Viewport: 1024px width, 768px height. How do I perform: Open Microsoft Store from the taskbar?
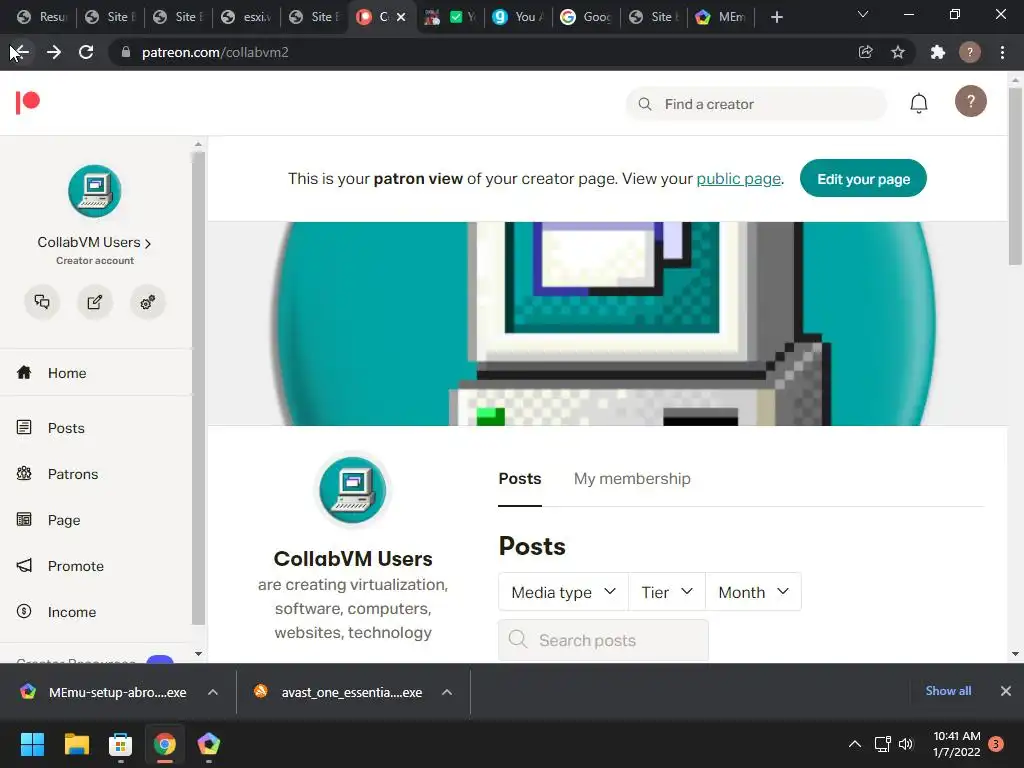coord(120,744)
